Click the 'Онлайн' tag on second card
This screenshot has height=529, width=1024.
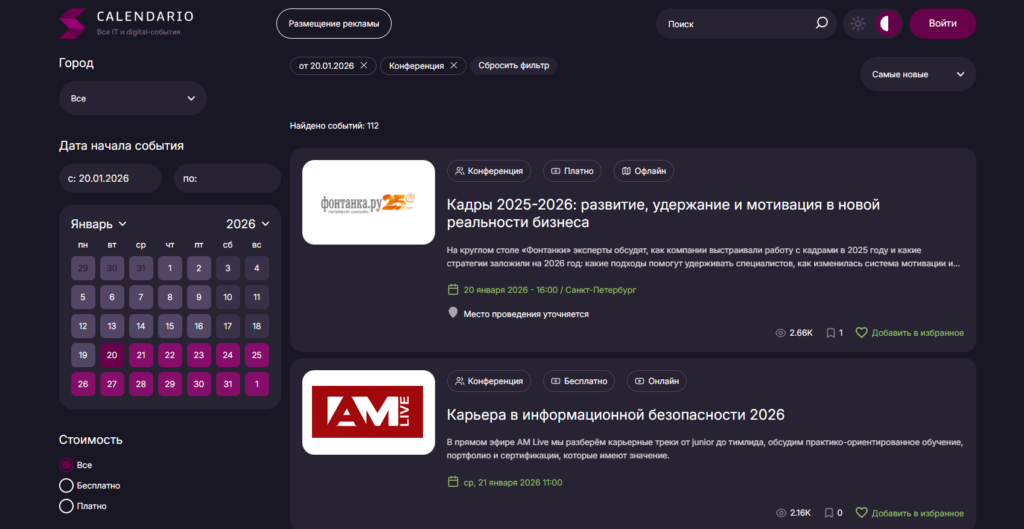(656, 381)
